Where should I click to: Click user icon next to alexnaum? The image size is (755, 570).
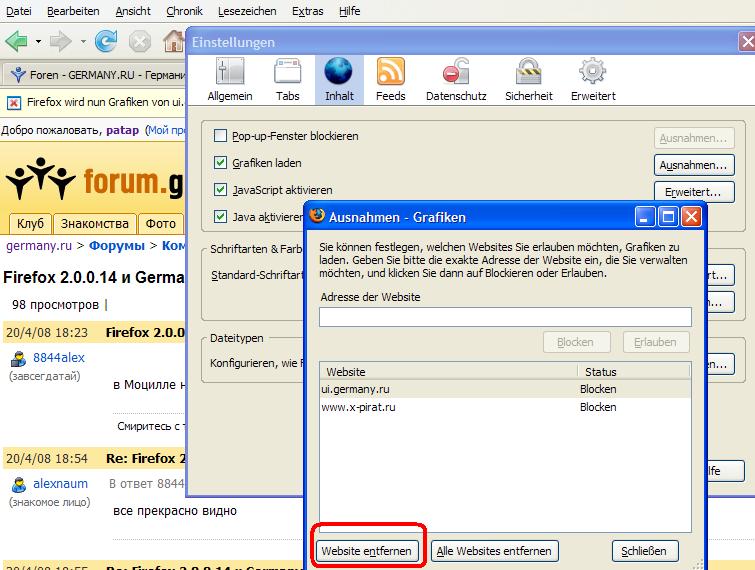[19, 484]
